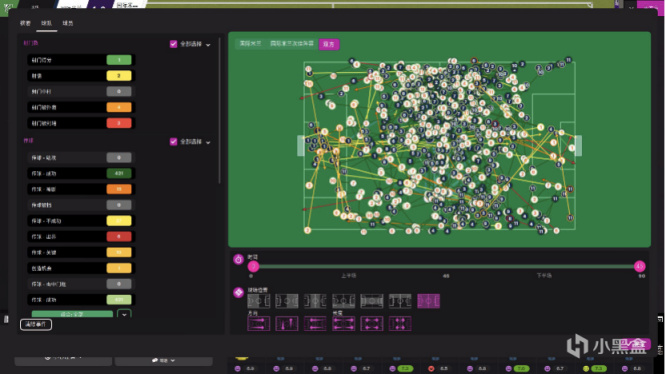Select the full-pitch highlighted zone thumbnail
This screenshot has height=374, width=666.
click(428, 301)
